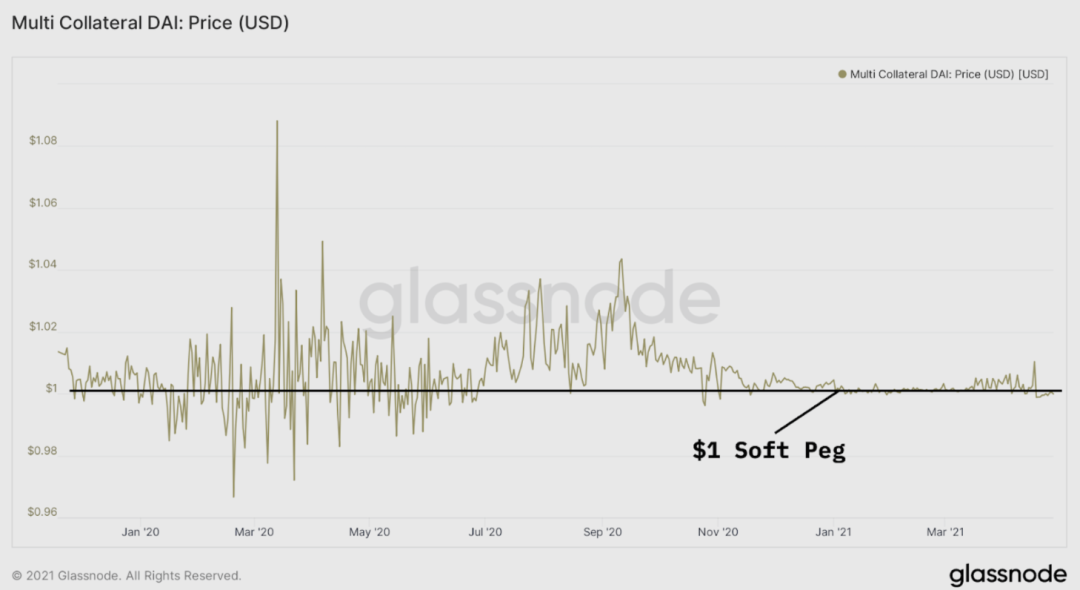The image size is (1080, 590).
Task: Select the Mar '21 x-axis tick
Action: click(945, 532)
